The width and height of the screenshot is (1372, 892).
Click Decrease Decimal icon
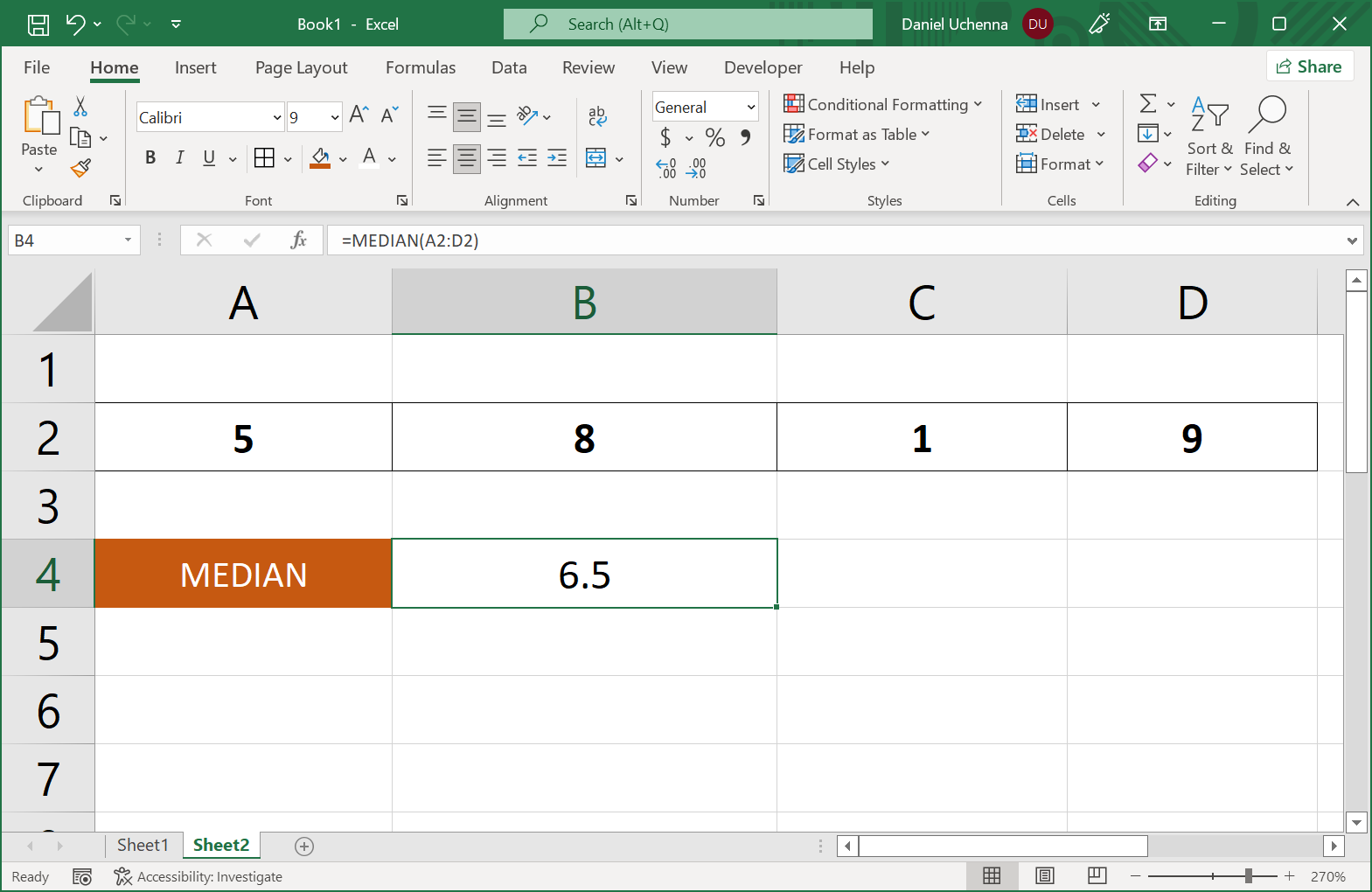coord(696,168)
